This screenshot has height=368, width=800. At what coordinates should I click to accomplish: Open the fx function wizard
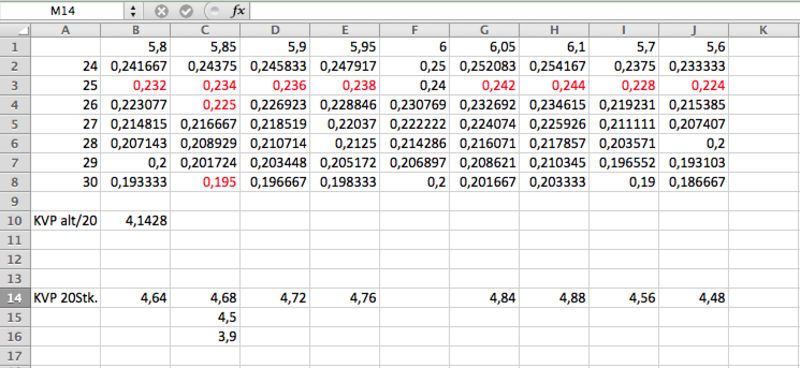click(x=238, y=11)
